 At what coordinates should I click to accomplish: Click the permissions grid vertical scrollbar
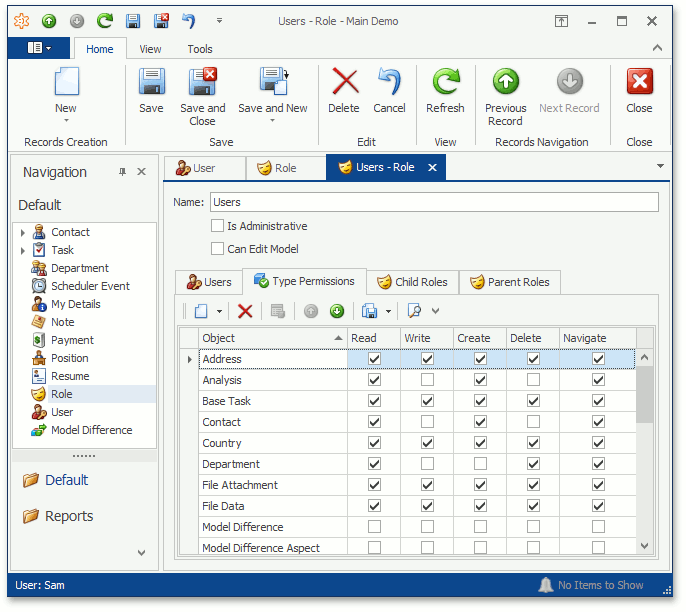tap(644, 400)
